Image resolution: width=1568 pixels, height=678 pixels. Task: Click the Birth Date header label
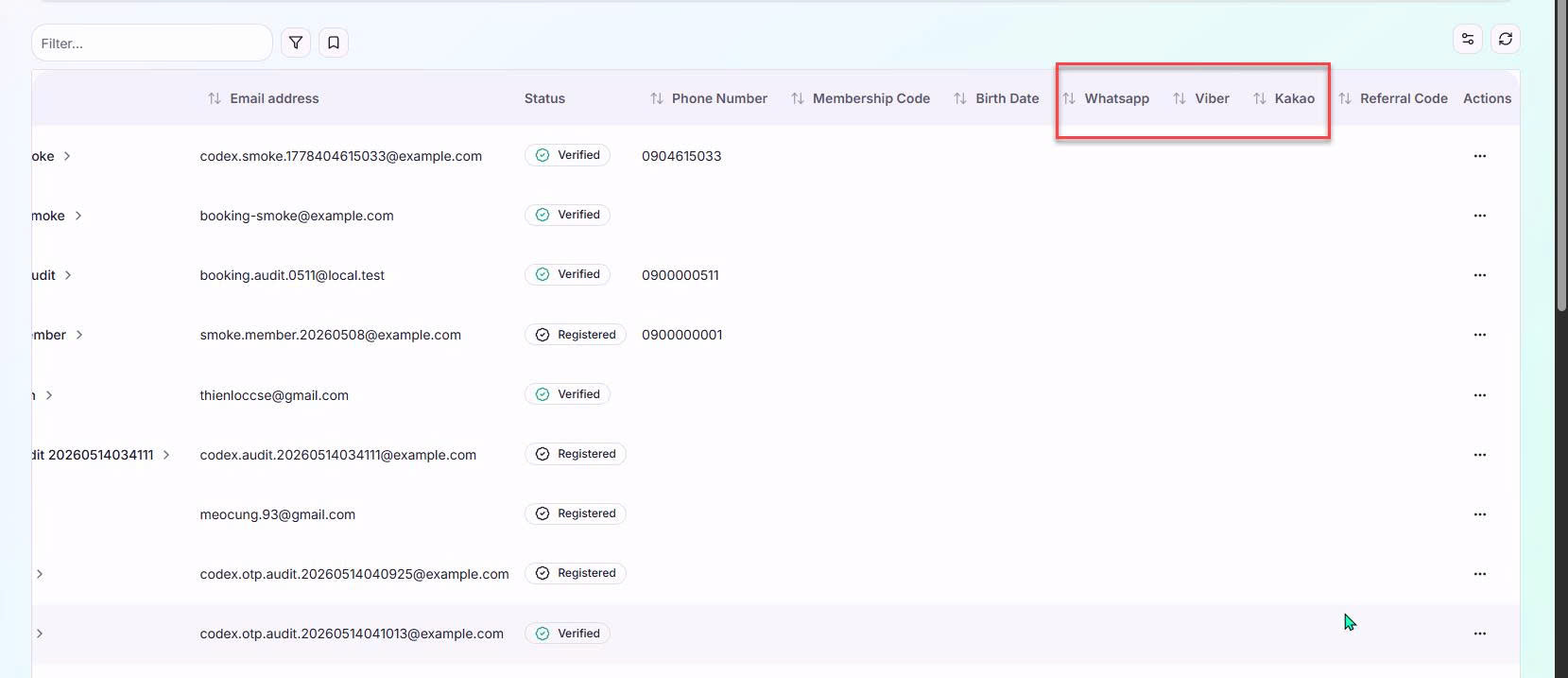coord(1008,98)
